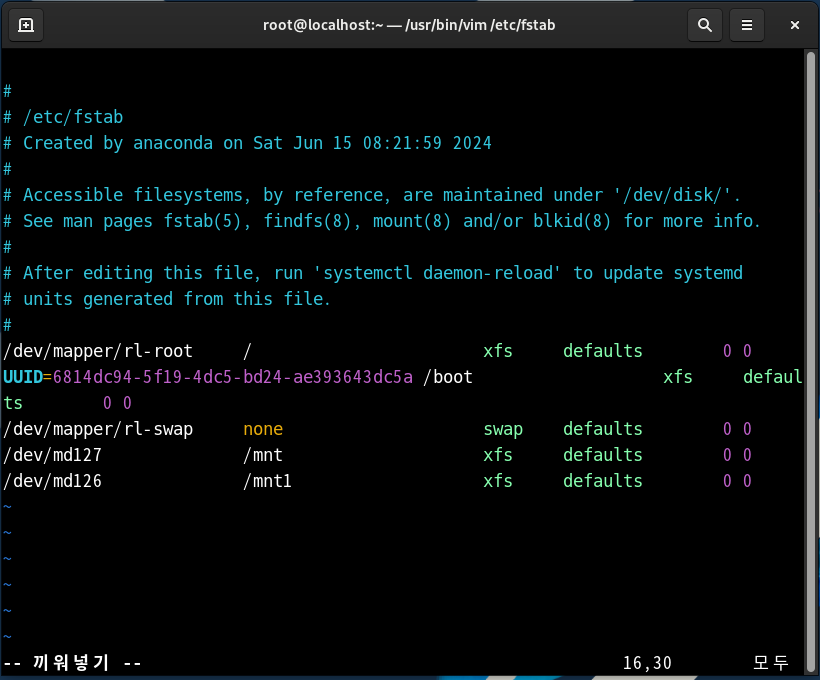Click 'xfs' in the /dev/md126 row

[498, 481]
